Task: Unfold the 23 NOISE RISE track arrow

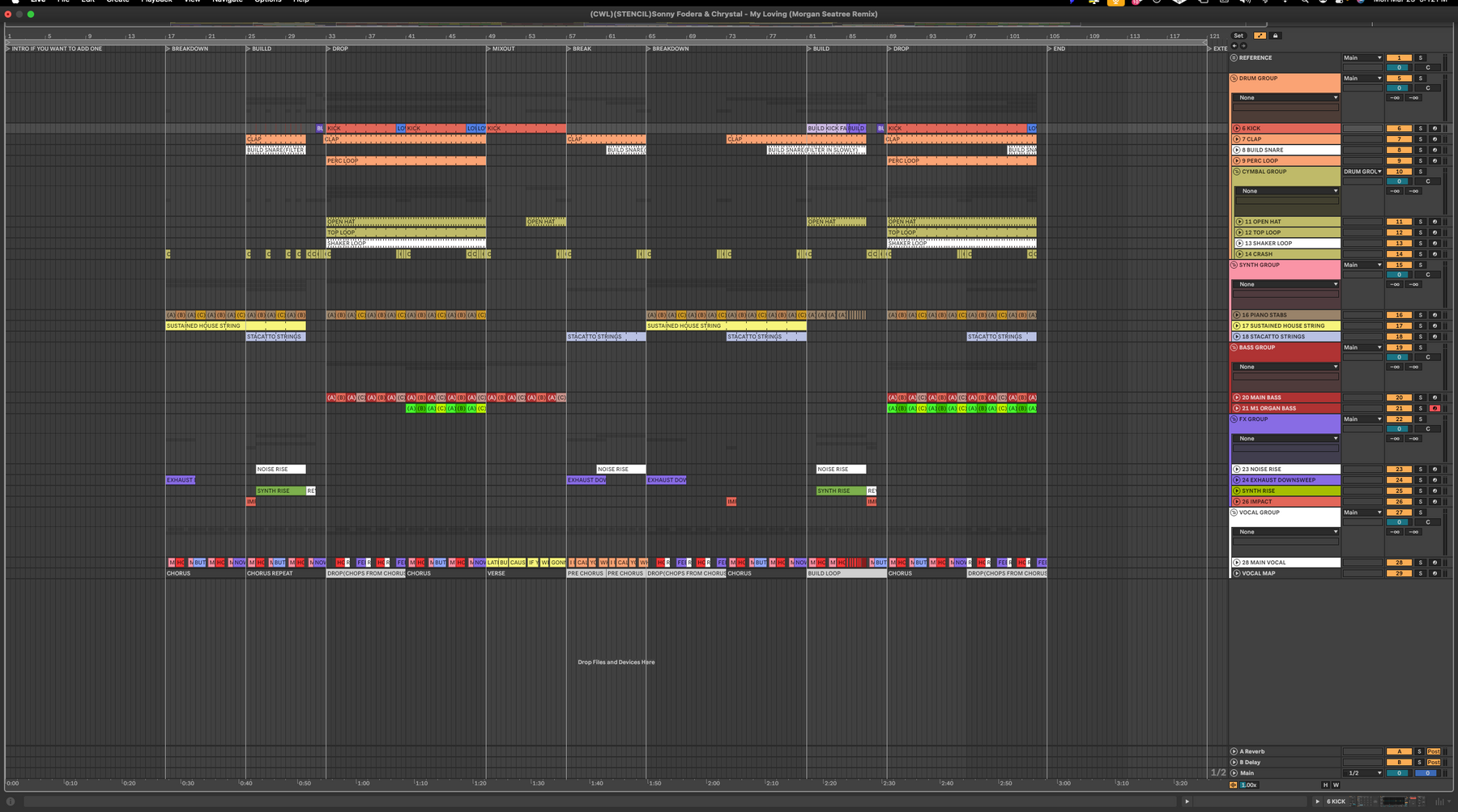Action: [x=1237, y=470]
